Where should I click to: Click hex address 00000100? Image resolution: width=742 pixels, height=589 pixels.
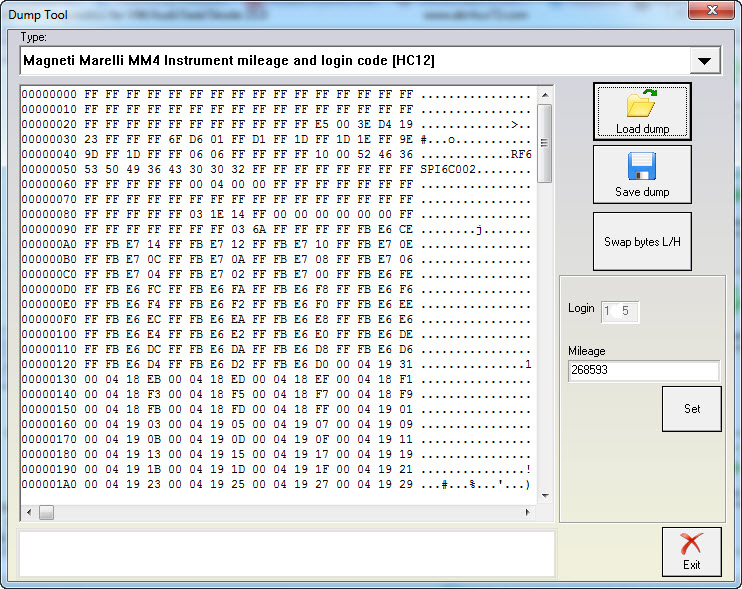[49, 334]
